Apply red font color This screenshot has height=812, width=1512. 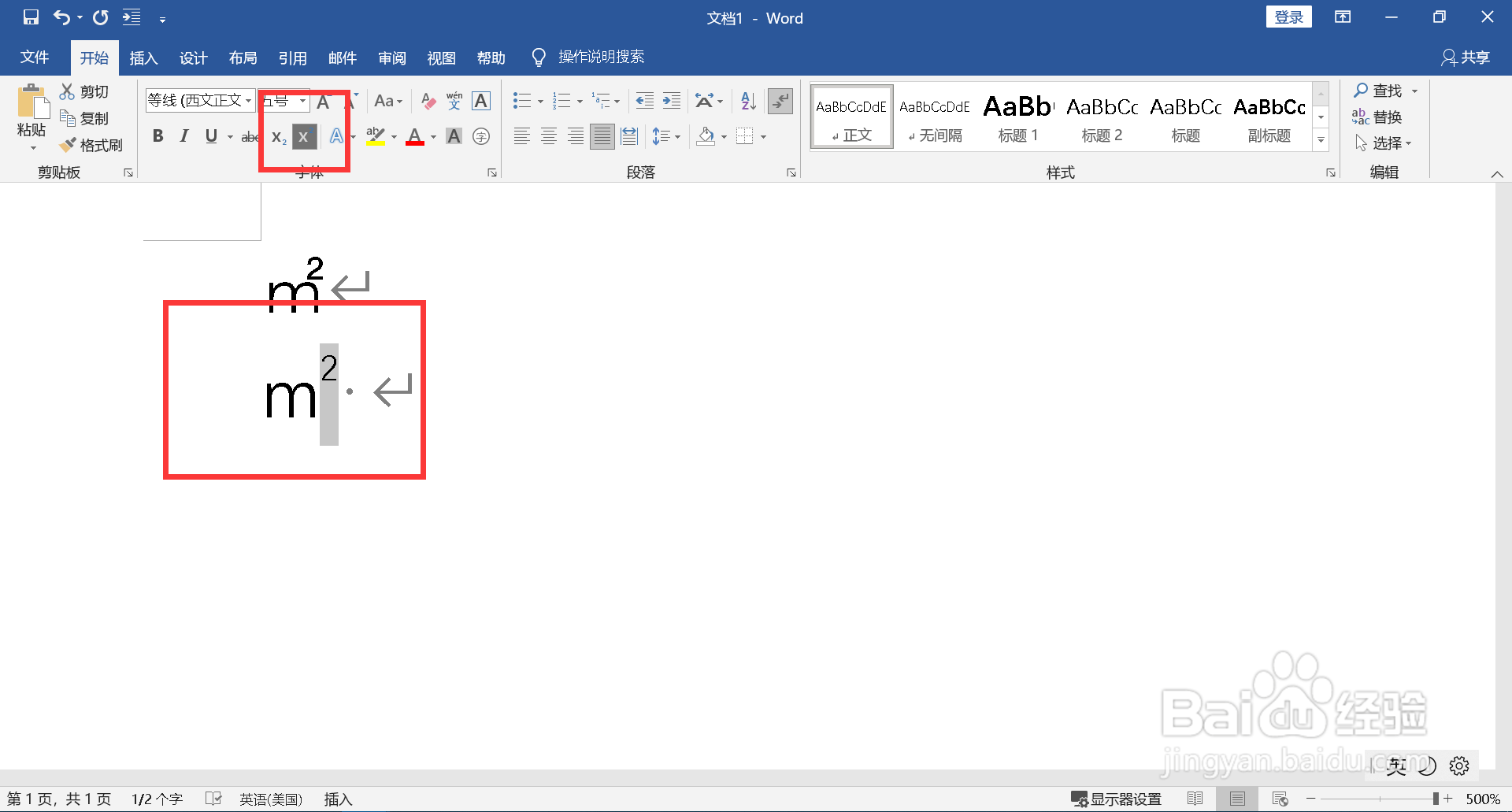click(x=415, y=136)
